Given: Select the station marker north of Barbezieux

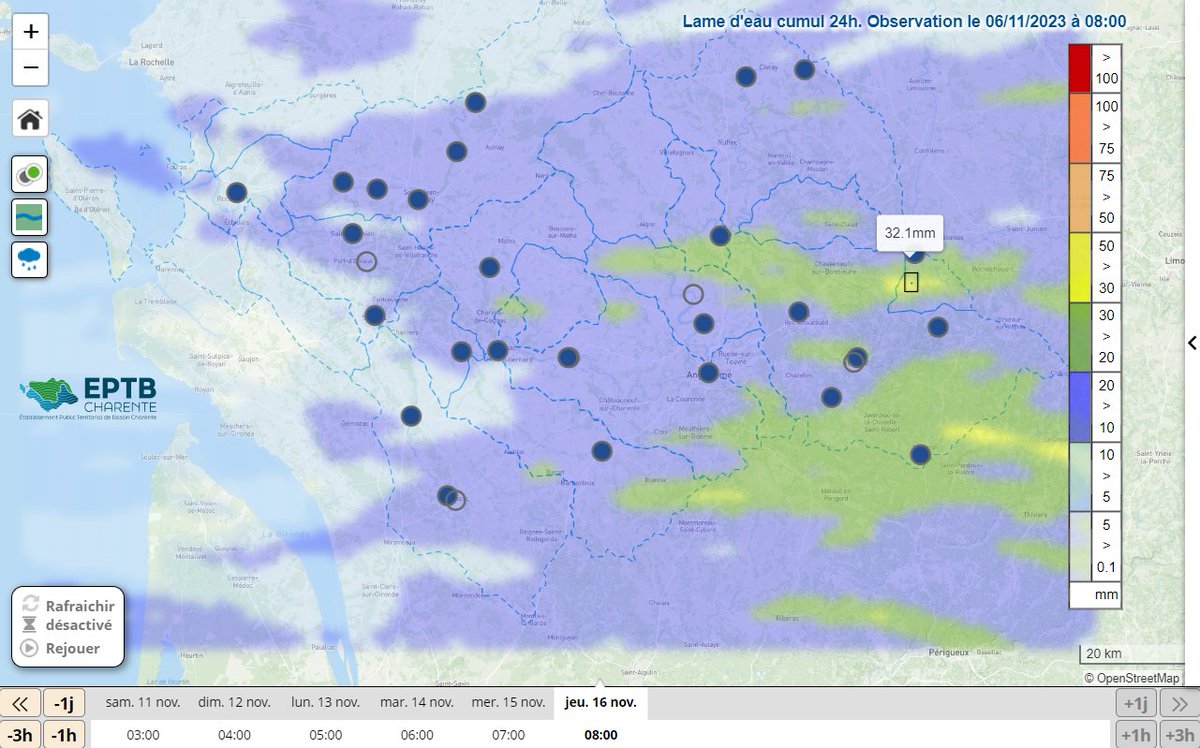Looking at the screenshot, I should (x=601, y=451).
